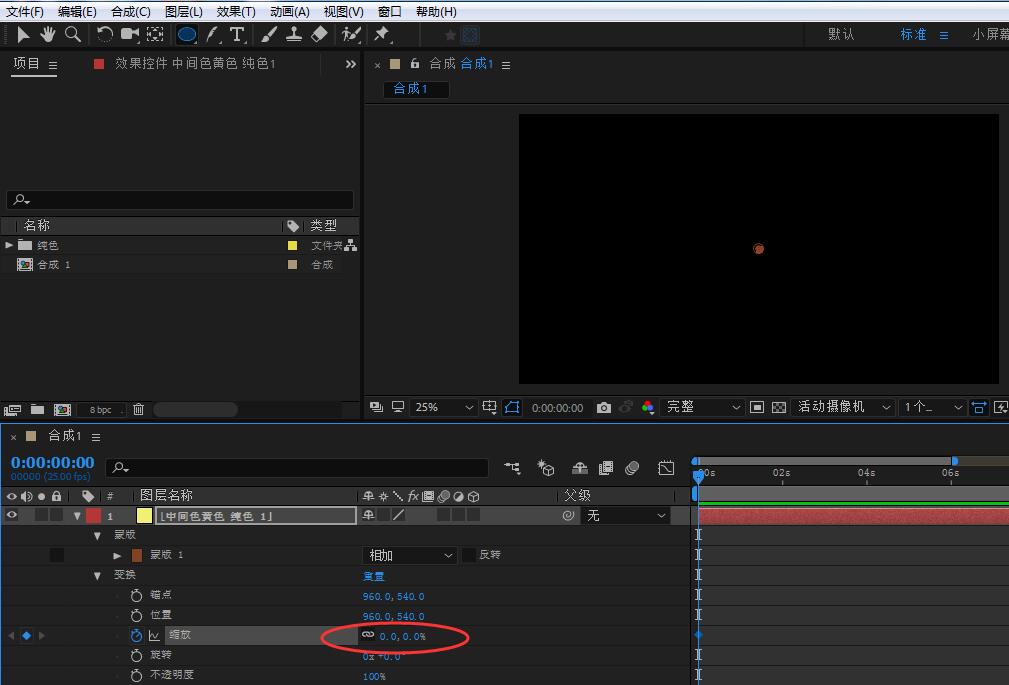Open the 效果(T) menu
This screenshot has width=1009, height=685.
pyautogui.click(x=235, y=11)
